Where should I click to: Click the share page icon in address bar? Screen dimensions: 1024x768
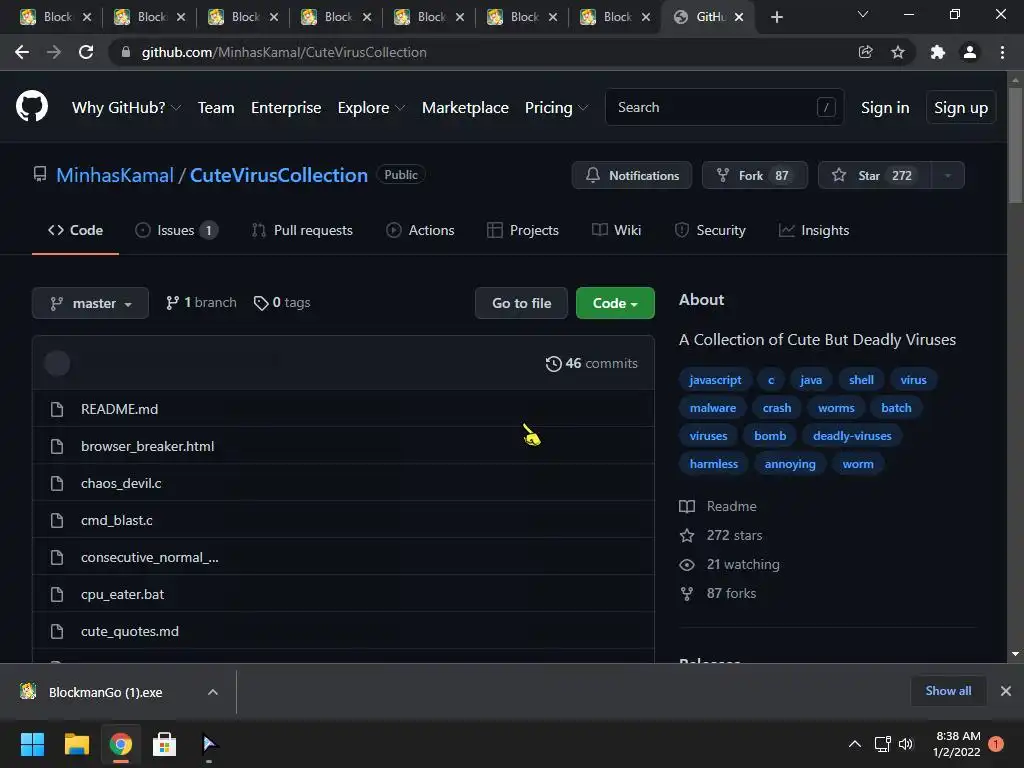coord(865,52)
